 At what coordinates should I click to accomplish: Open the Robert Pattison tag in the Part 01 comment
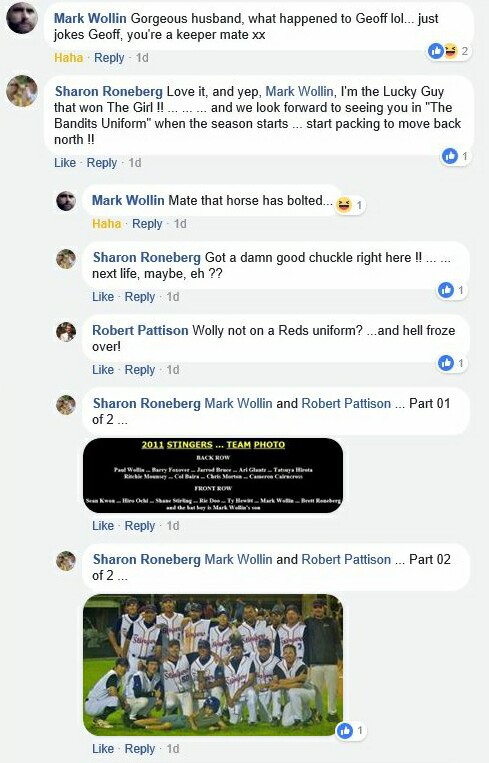click(346, 403)
